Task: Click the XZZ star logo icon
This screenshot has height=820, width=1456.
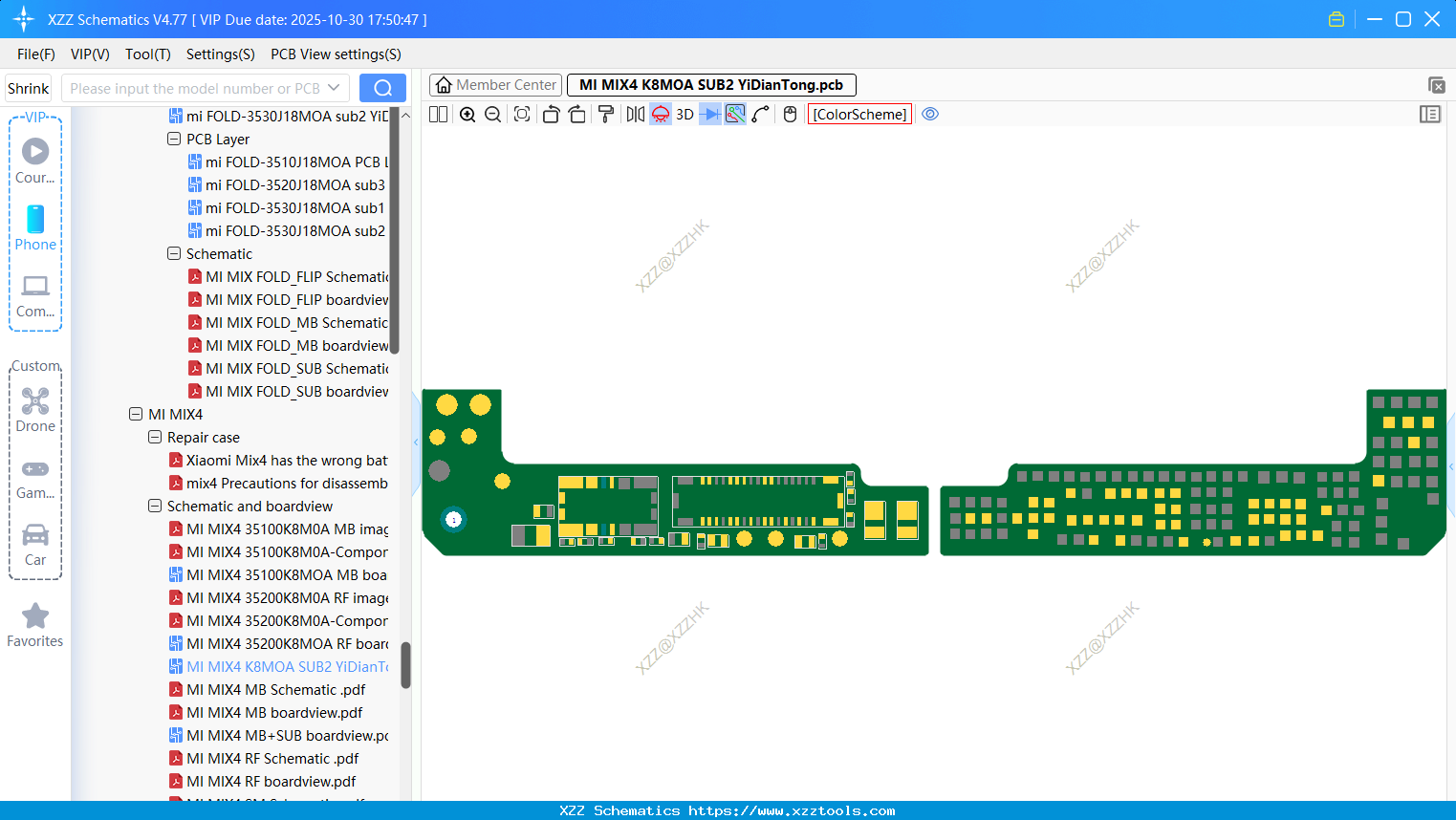Action: pos(24,19)
